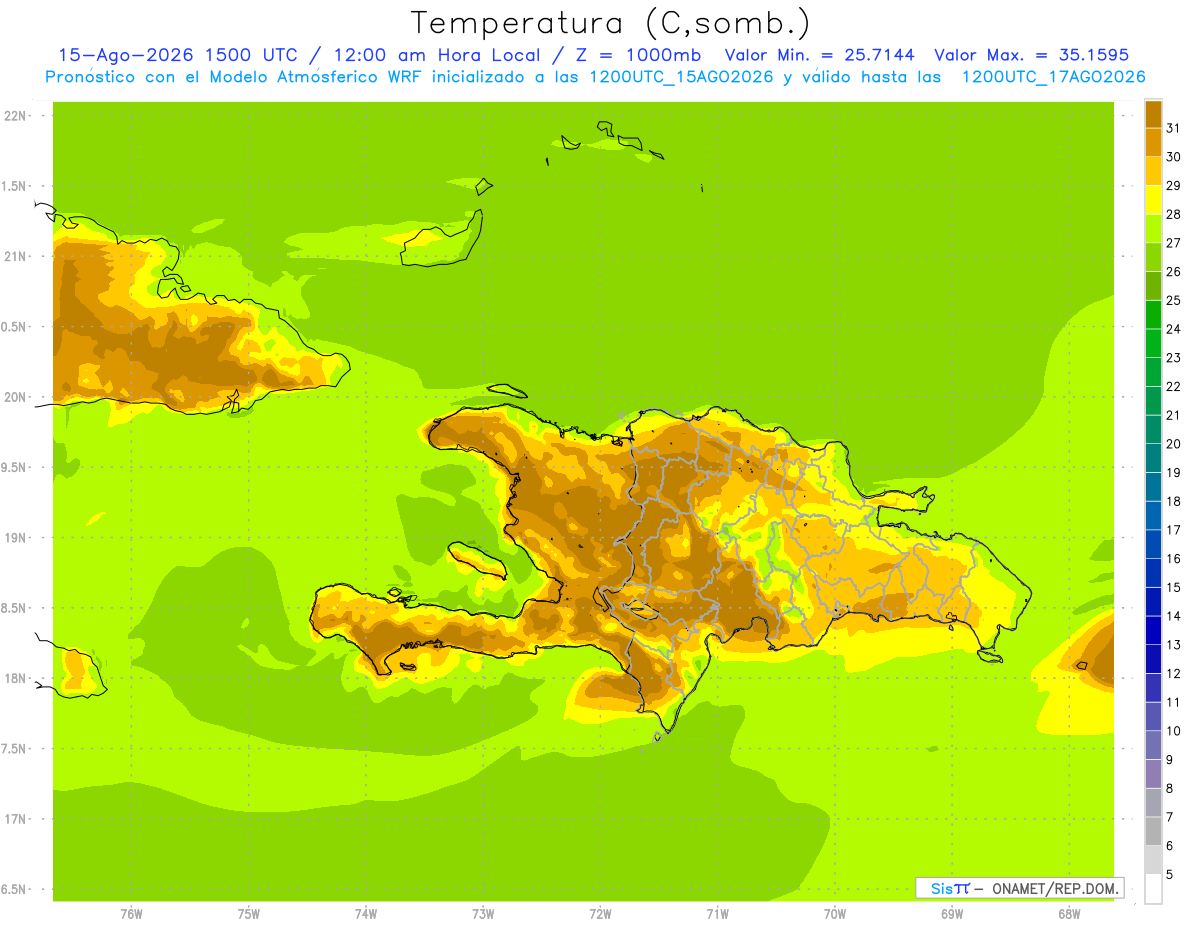Click the '31' label on the color scale

(x=1174, y=128)
